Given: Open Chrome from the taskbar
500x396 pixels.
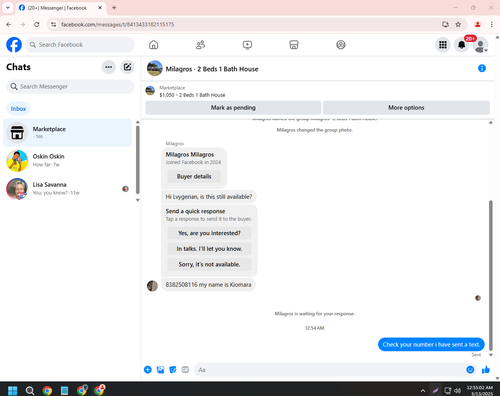Looking at the screenshot, I should click(x=47, y=390).
